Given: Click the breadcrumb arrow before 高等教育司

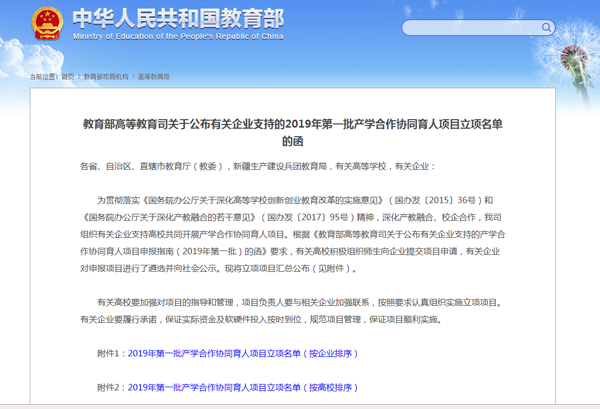Looking at the screenshot, I should (132, 76).
